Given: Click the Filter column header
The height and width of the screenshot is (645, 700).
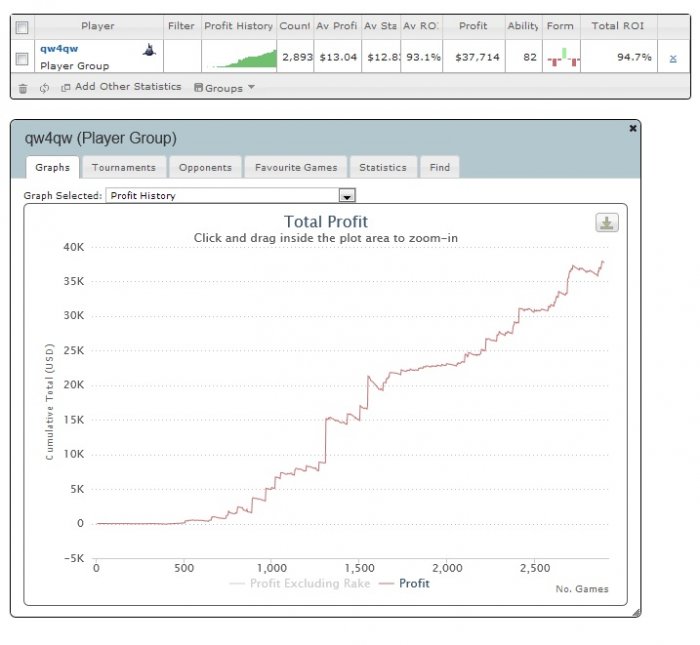Looking at the screenshot, I should (x=182, y=26).
